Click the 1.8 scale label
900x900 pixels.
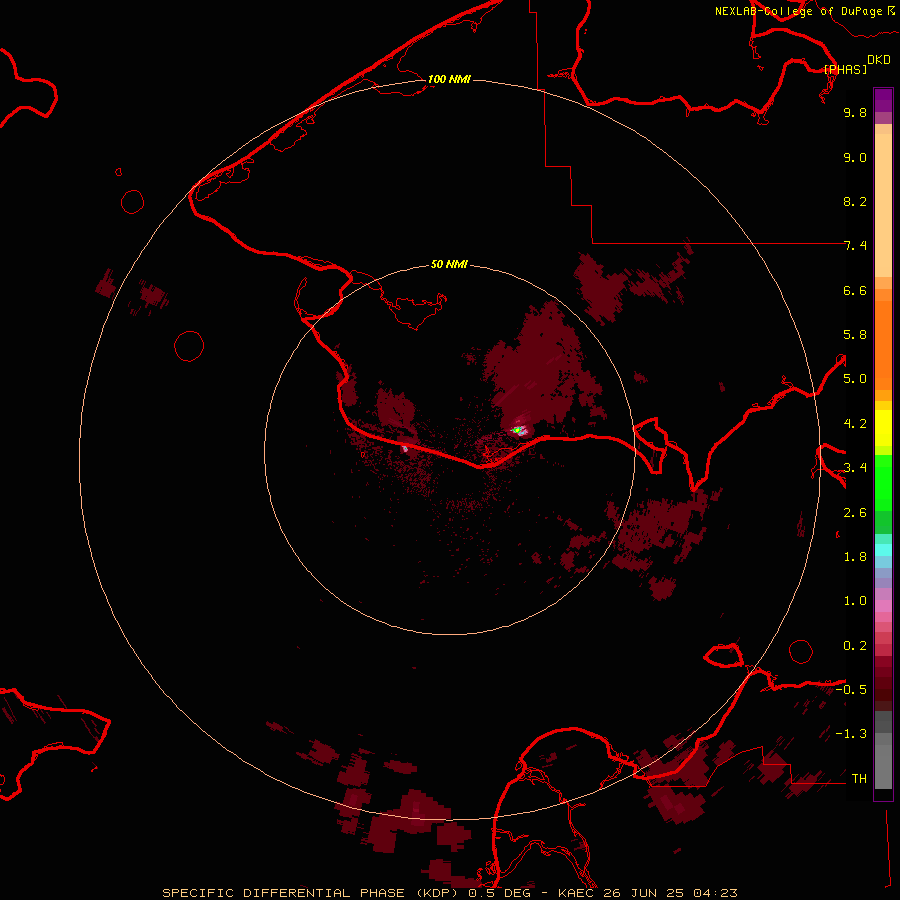coord(855,557)
